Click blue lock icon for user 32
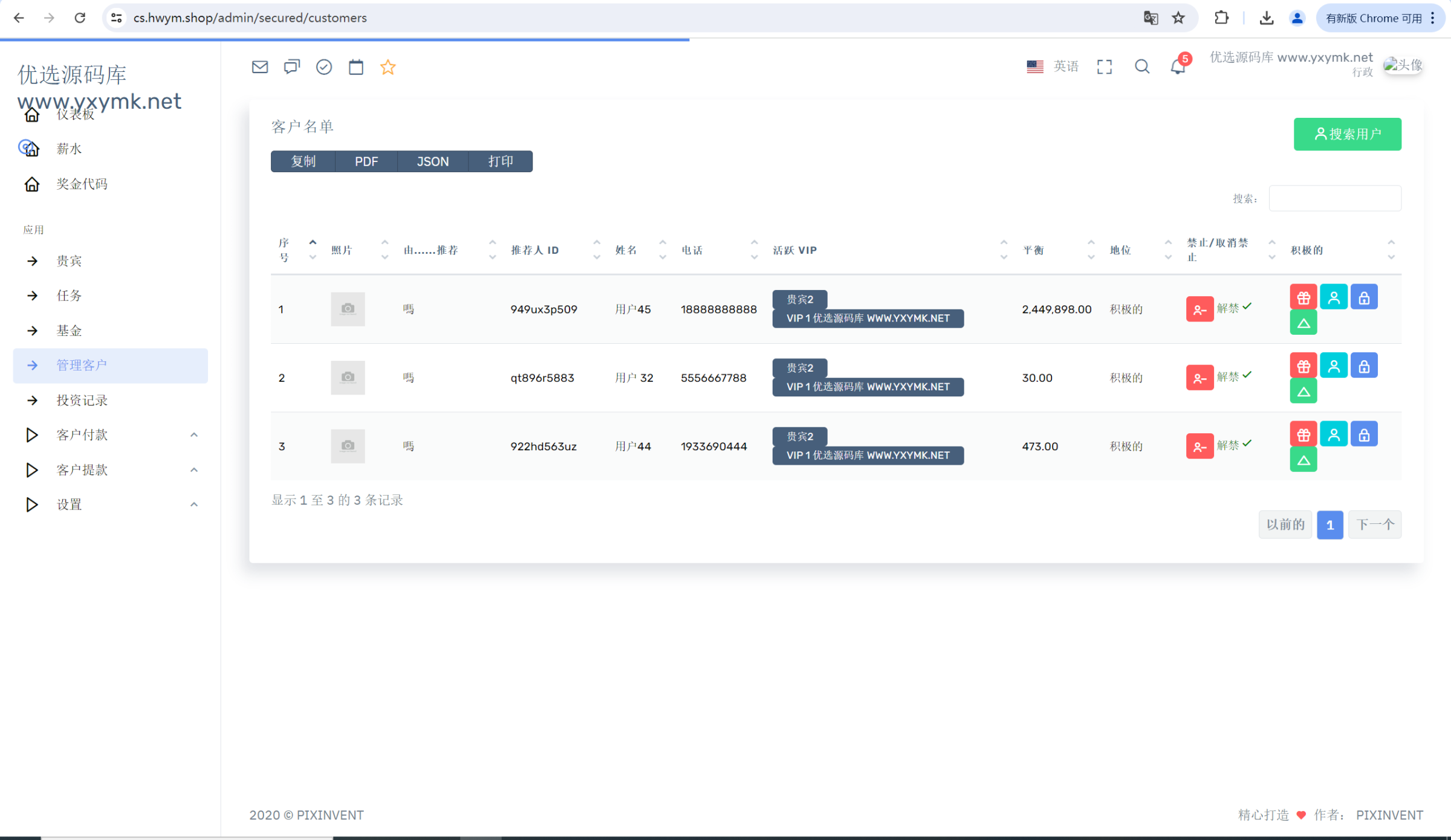Screen dimensions: 1451x840 click(1364, 366)
